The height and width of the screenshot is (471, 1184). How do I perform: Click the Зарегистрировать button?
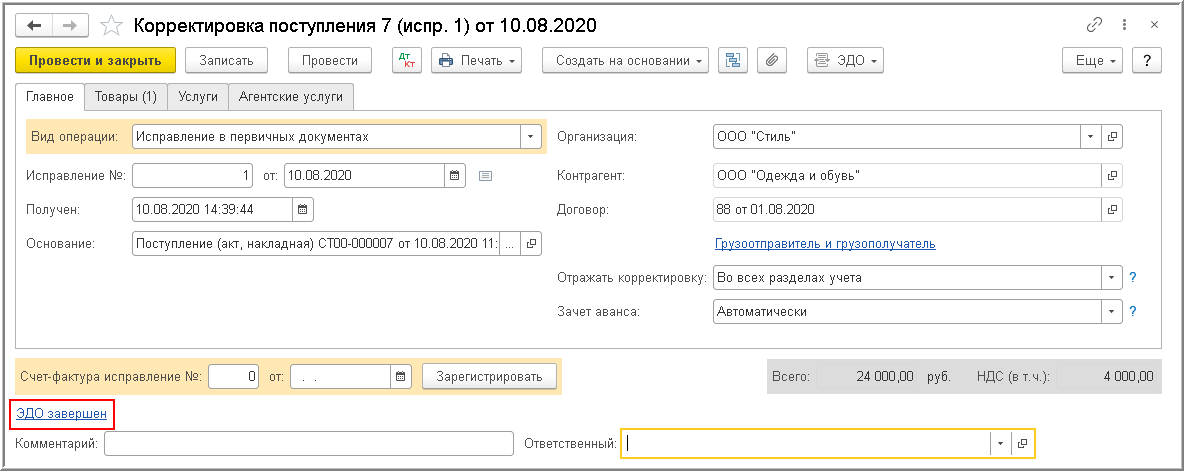pos(488,376)
